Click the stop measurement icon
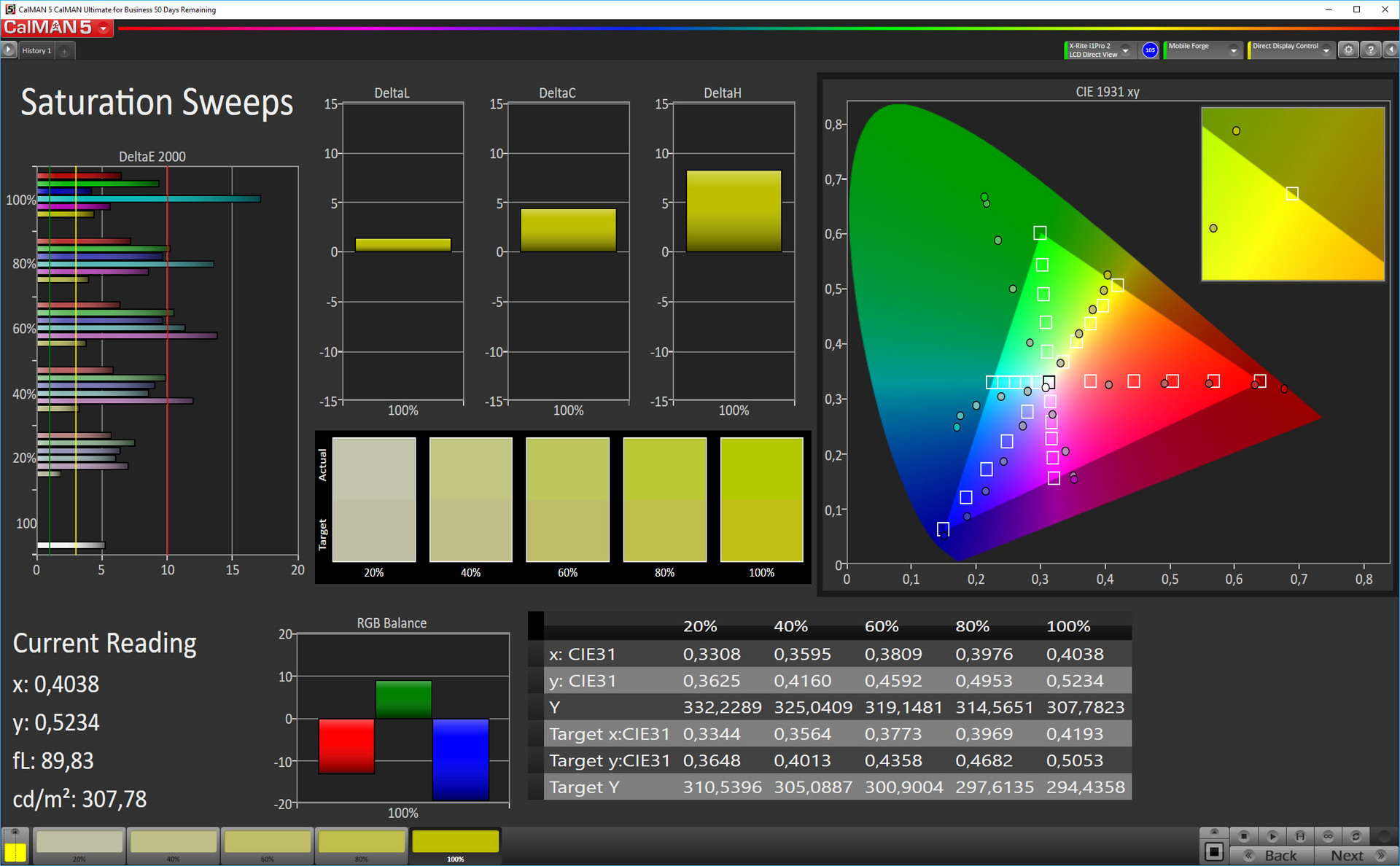The image size is (1400, 866). pyautogui.click(x=1244, y=836)
